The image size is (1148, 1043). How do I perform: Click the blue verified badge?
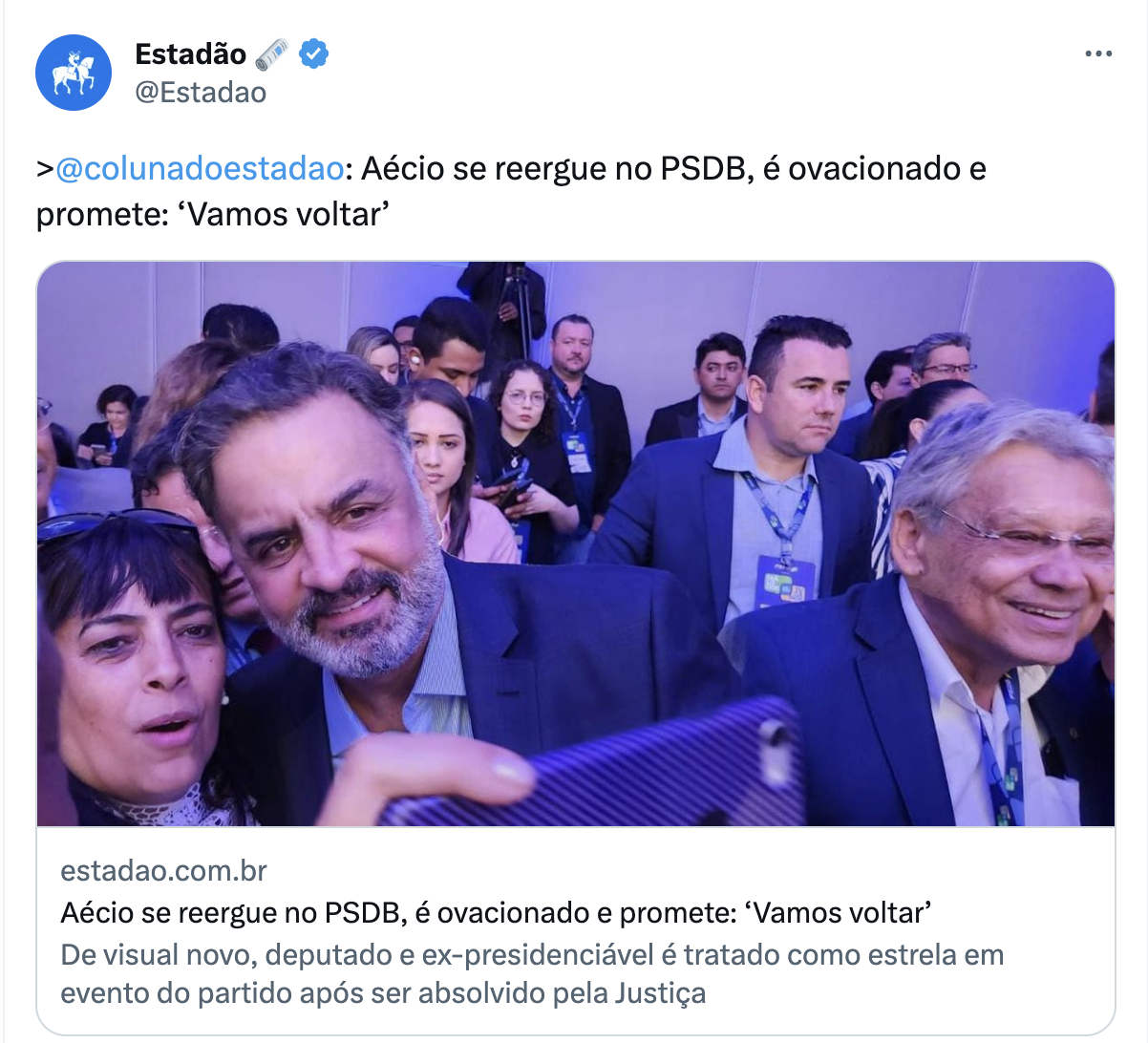coord(314,54)
